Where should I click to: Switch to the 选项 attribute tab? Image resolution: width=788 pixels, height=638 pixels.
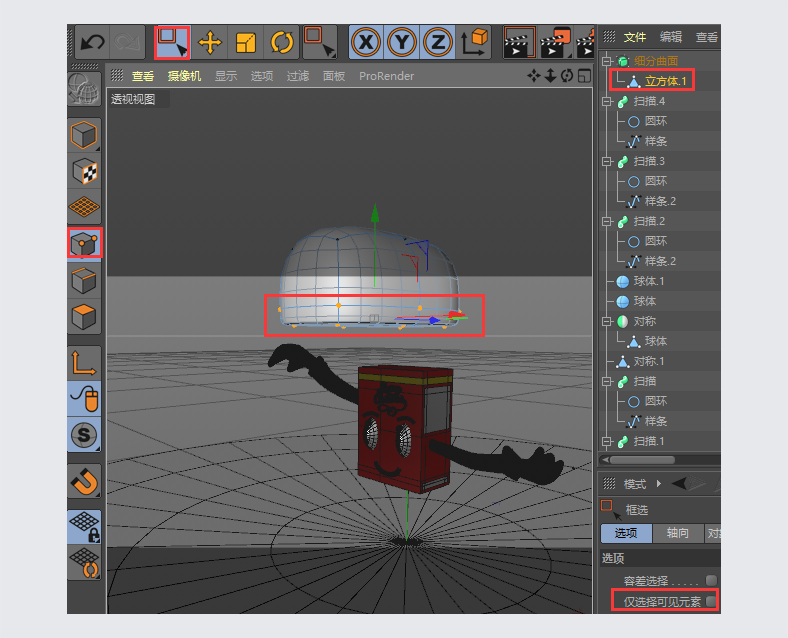tap(626, 533)
